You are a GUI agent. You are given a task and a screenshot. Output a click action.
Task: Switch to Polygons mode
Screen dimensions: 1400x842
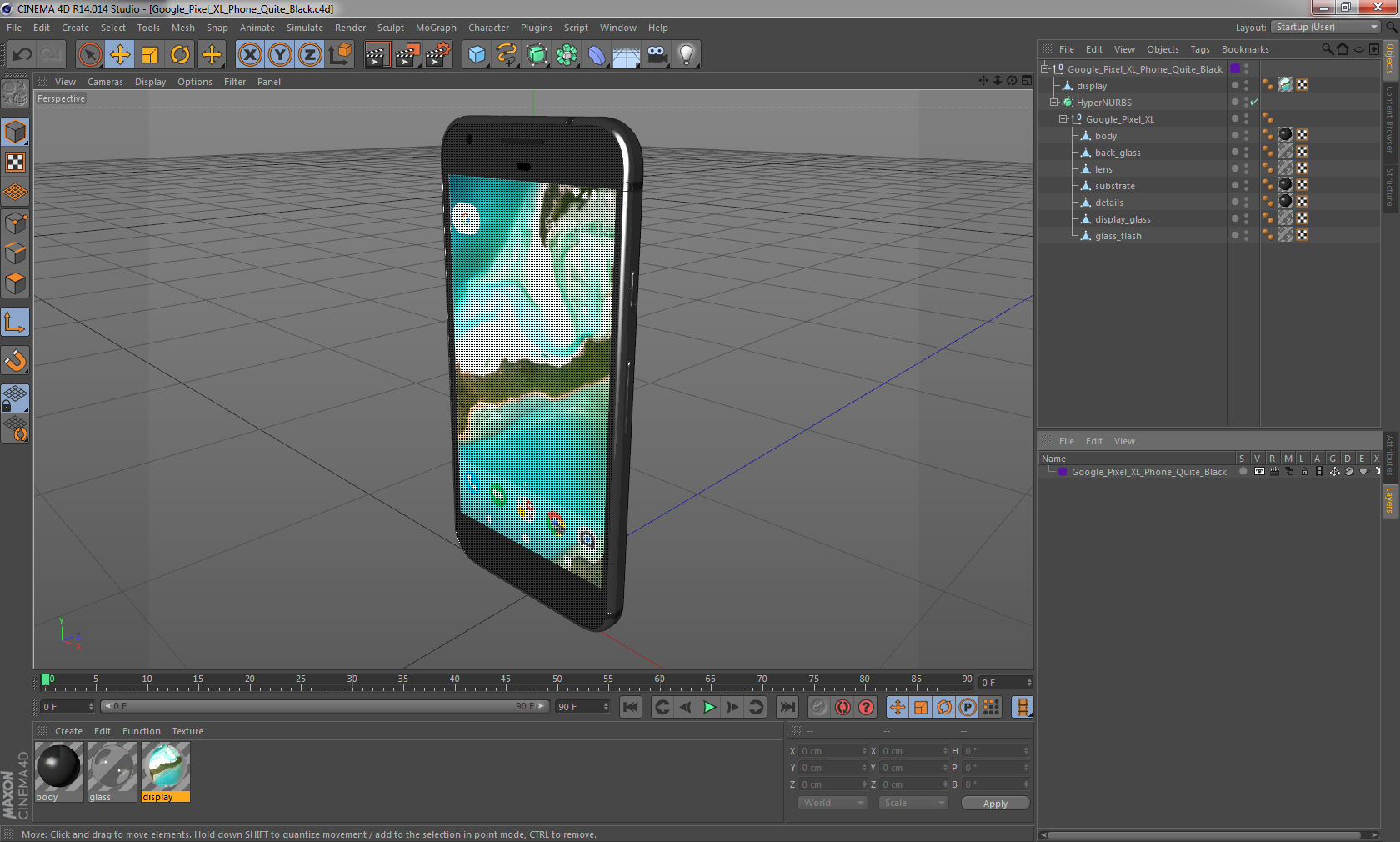click(x=15, y=283)
